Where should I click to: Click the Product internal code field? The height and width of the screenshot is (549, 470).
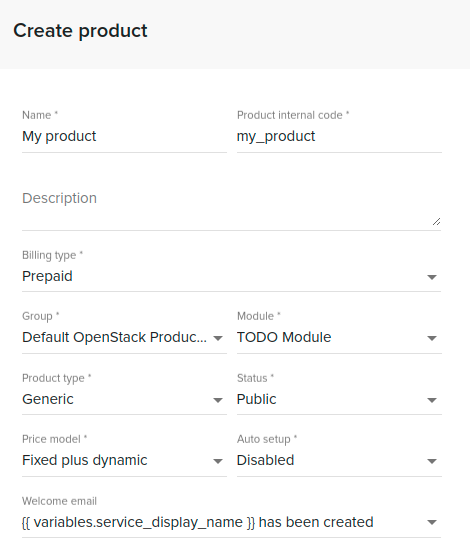(x=339, y=137)
